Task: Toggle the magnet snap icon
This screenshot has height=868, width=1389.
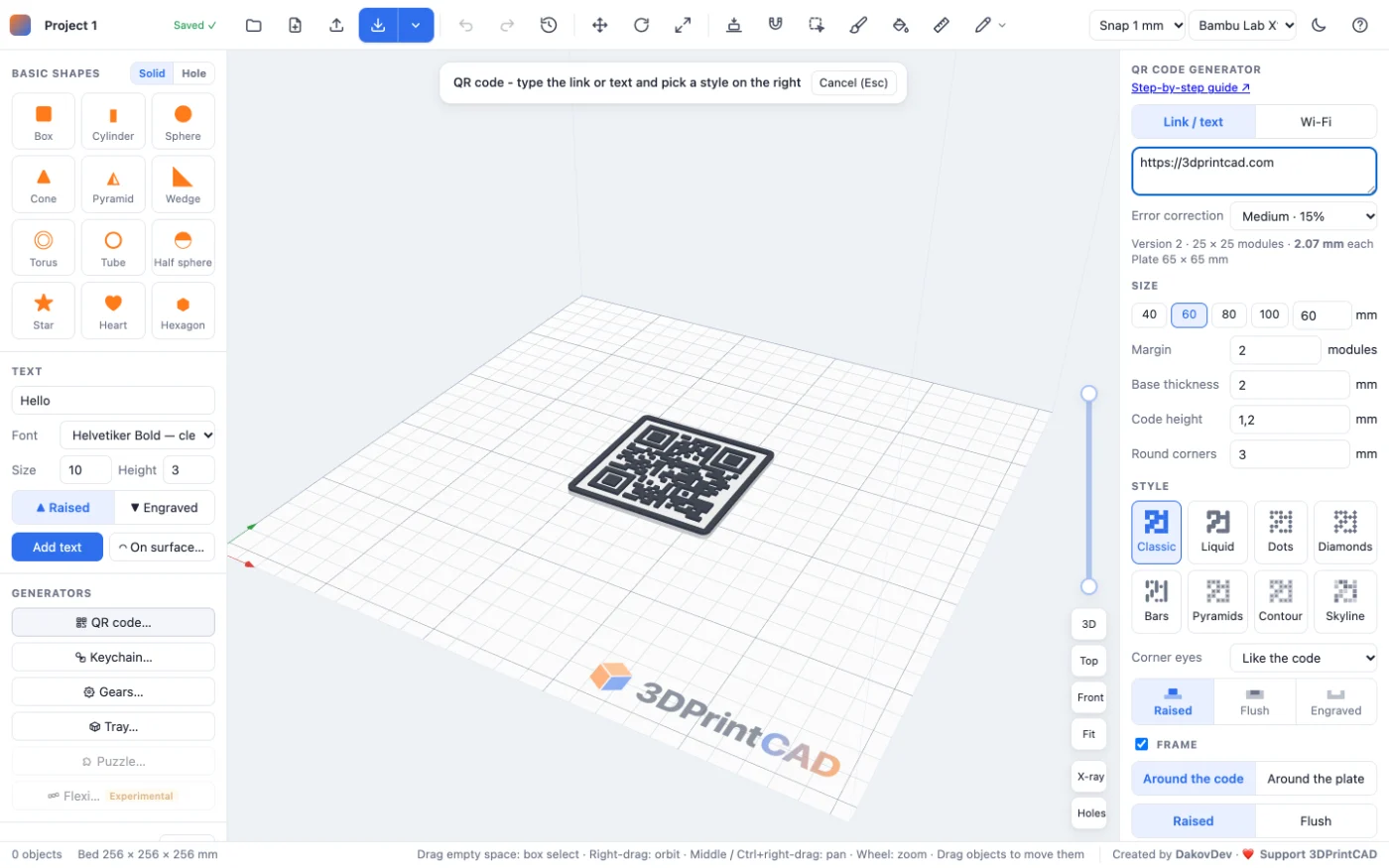Action: click(776, 26)
